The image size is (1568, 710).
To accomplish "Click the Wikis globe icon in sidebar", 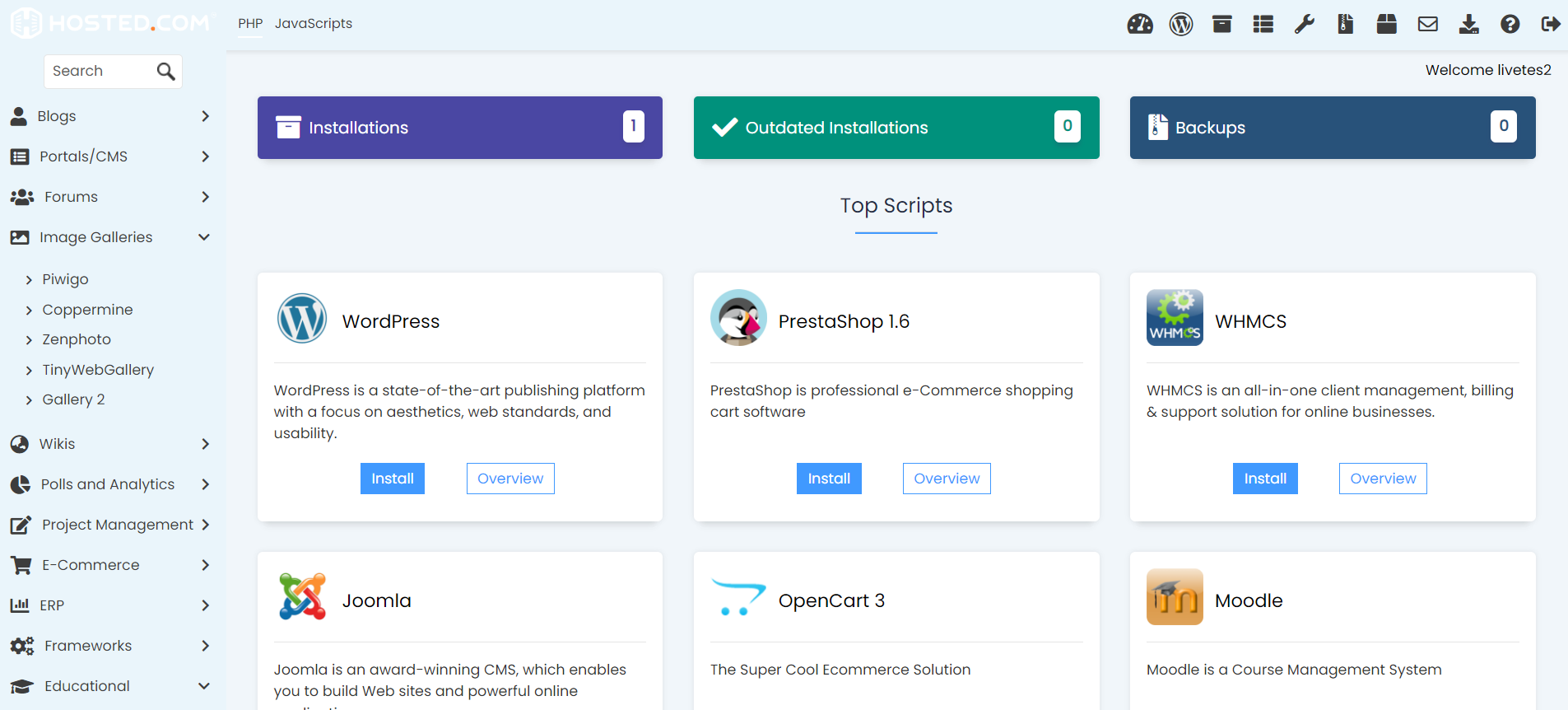I will point(19,444).
